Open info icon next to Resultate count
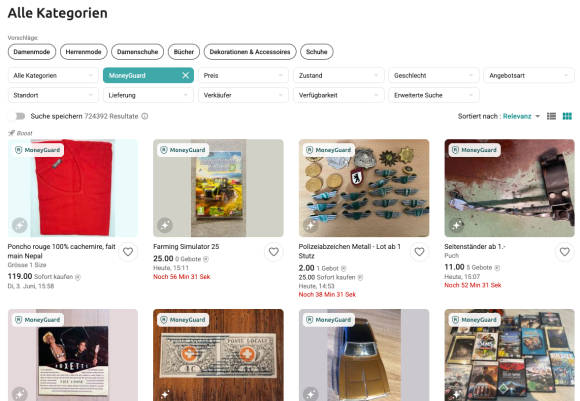 pos(145,116)
